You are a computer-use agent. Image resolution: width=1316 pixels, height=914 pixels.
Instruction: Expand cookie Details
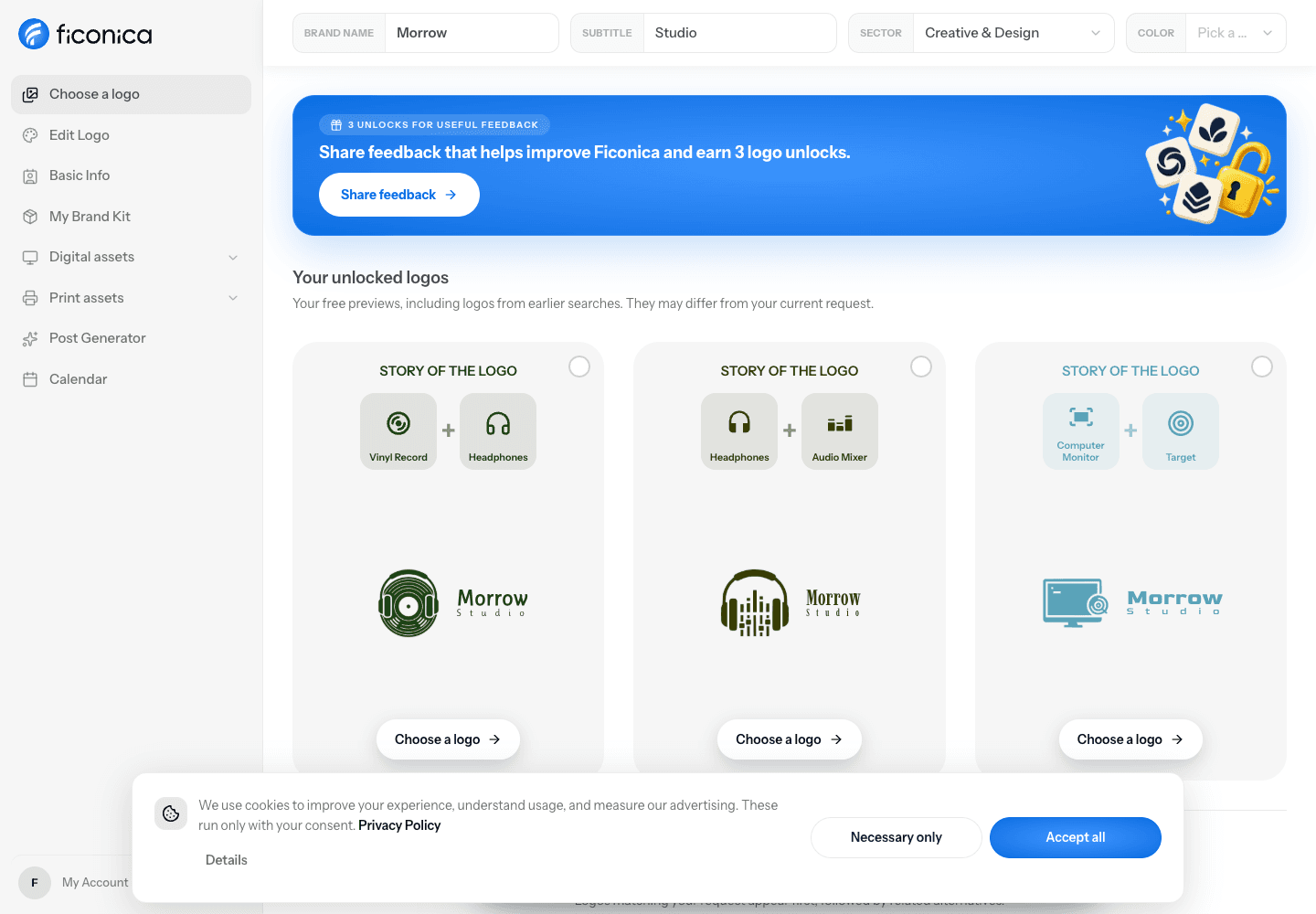pyautogui.click(x=227, y=860)
